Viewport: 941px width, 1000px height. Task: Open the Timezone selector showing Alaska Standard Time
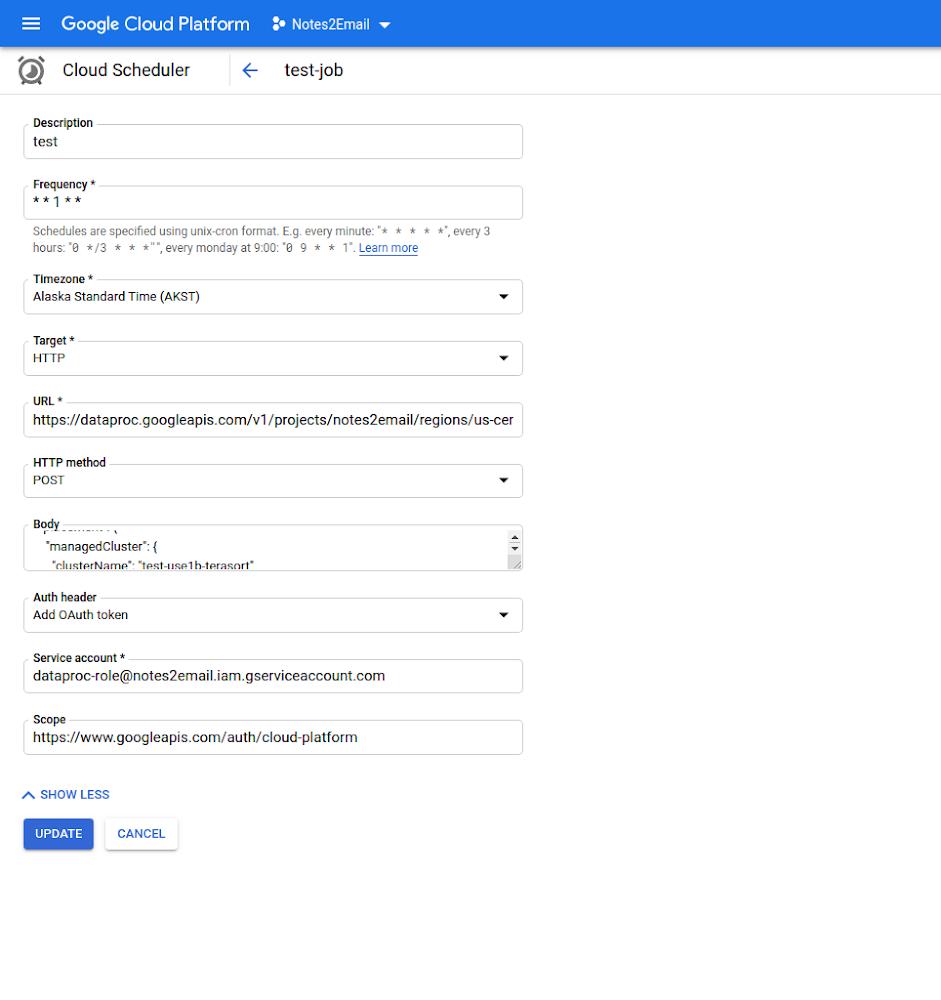(270, 296)
